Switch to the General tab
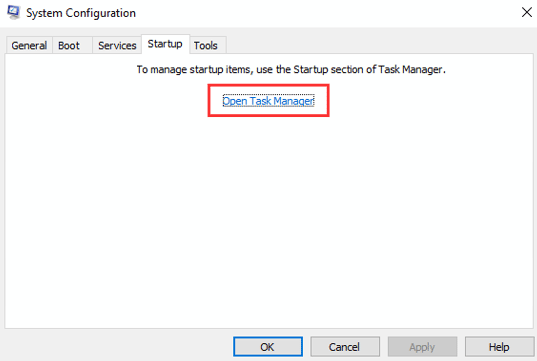Viewport: 537px width, 361px height. tap(29, 45)
